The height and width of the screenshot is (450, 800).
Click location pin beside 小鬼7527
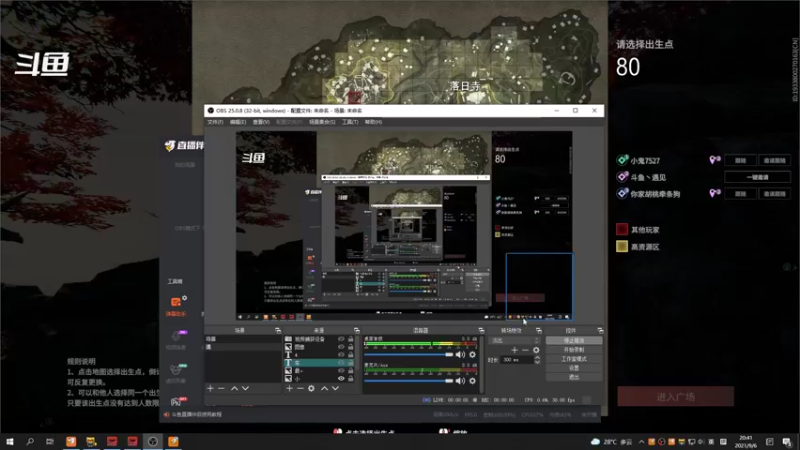coord(714,160)
